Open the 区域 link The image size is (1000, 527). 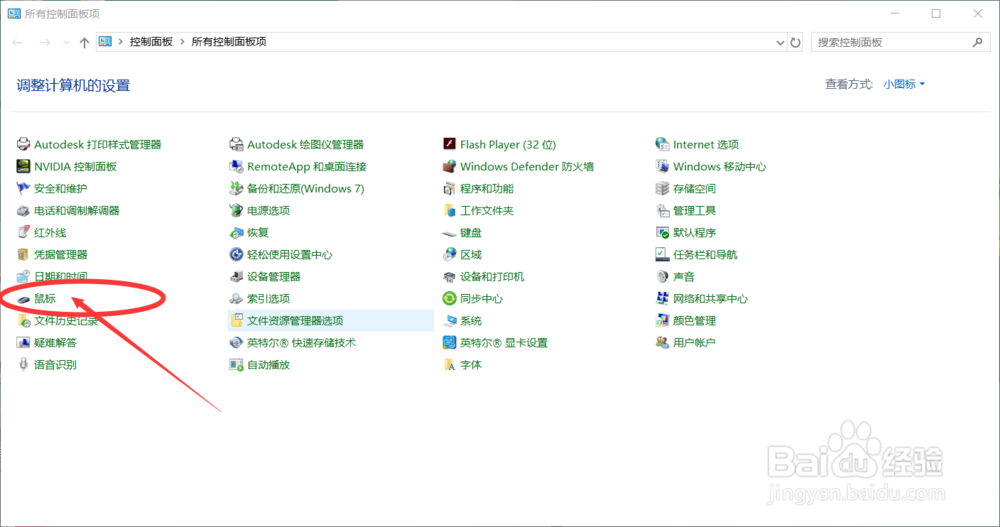point(471,255)
